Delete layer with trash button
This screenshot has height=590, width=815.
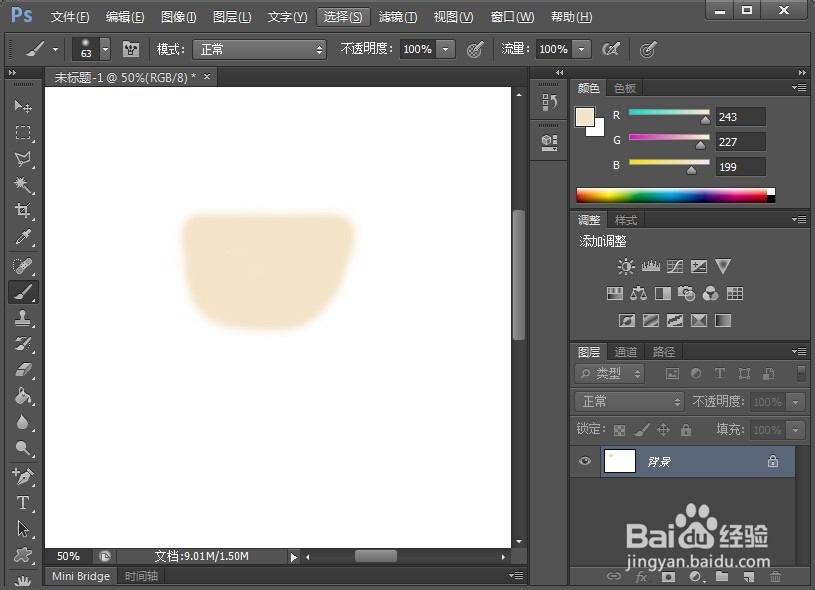pos(775,576)
